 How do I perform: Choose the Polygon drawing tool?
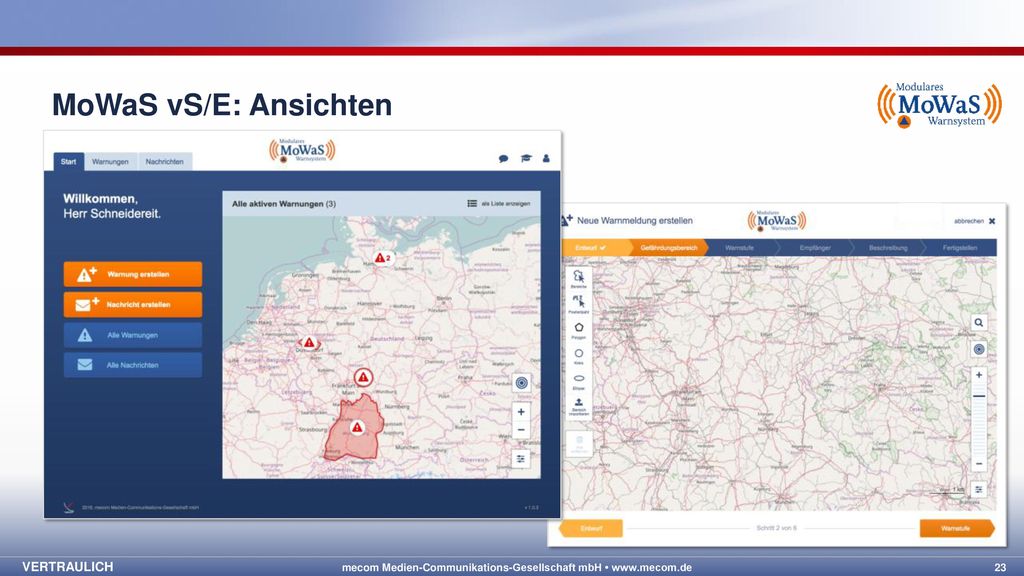click(579, 330)
